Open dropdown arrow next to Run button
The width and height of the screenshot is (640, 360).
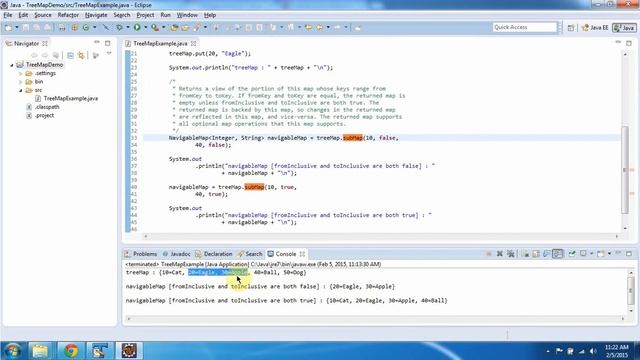point(145,27)
